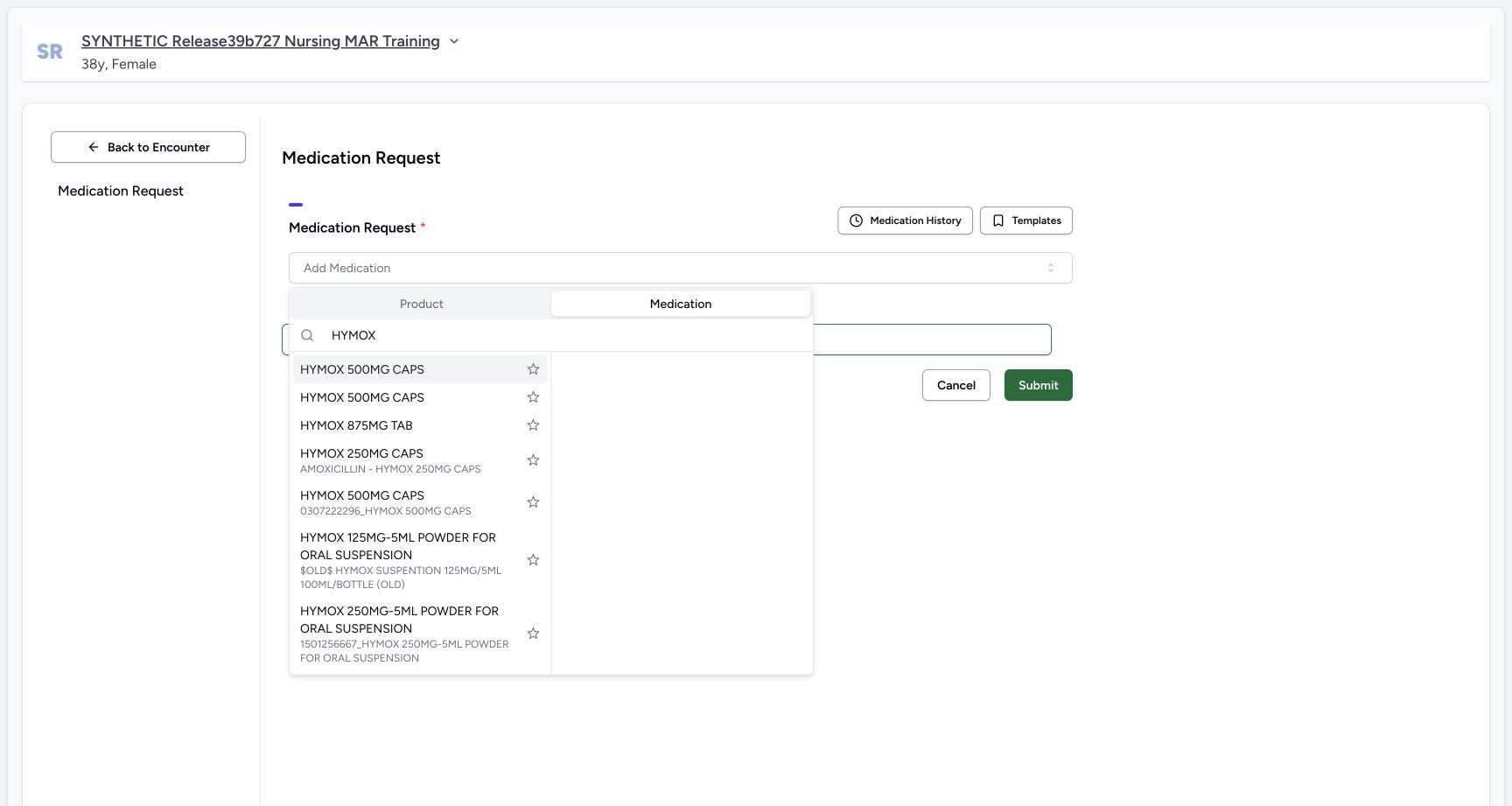Switch to the Product tab
Viewport: 1512px width, 806px height.
(x=421, y=304)
